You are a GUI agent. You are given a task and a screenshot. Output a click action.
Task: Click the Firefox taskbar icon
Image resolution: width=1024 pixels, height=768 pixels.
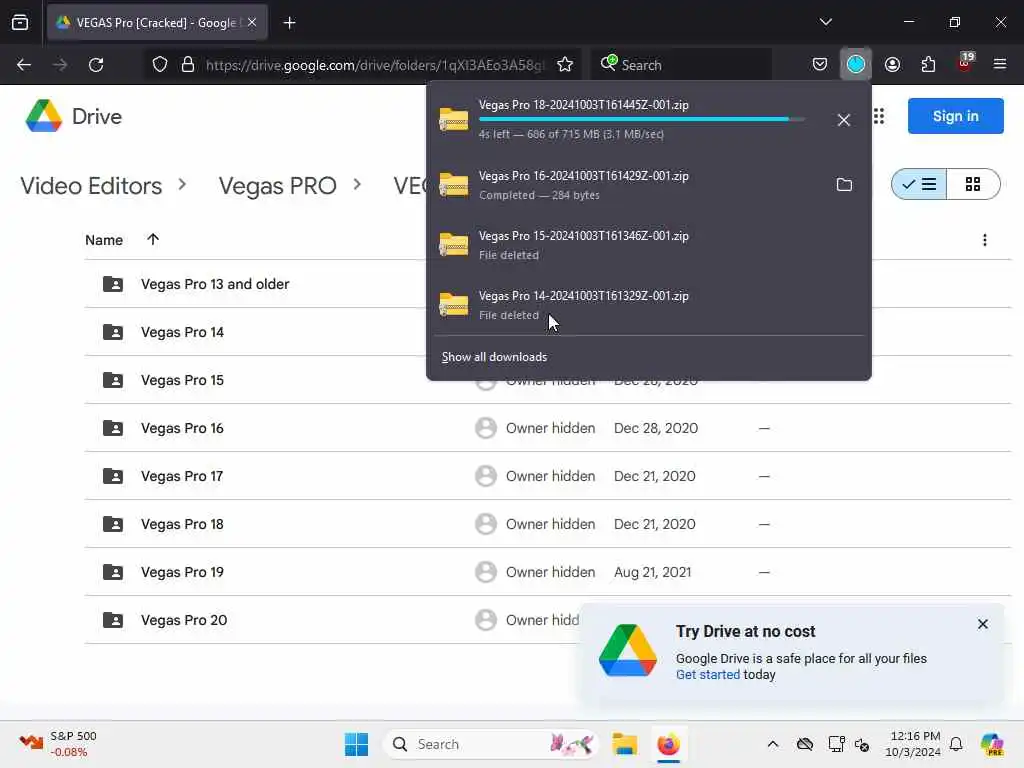[x=668, y=744]
